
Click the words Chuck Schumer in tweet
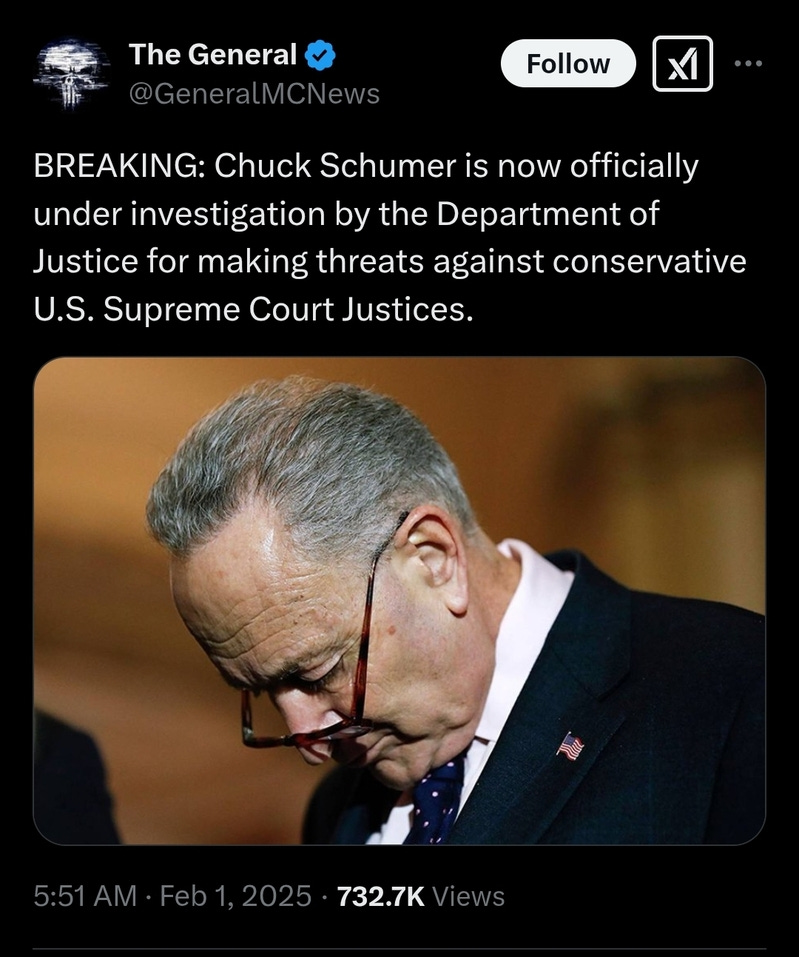(x=335, y=166)
